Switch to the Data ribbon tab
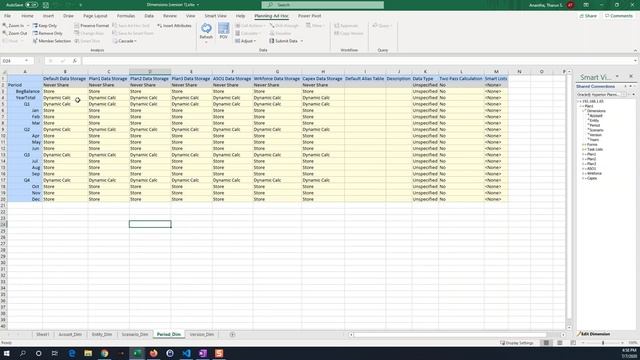Screen dimensions: 640x360 coord(149,16)
